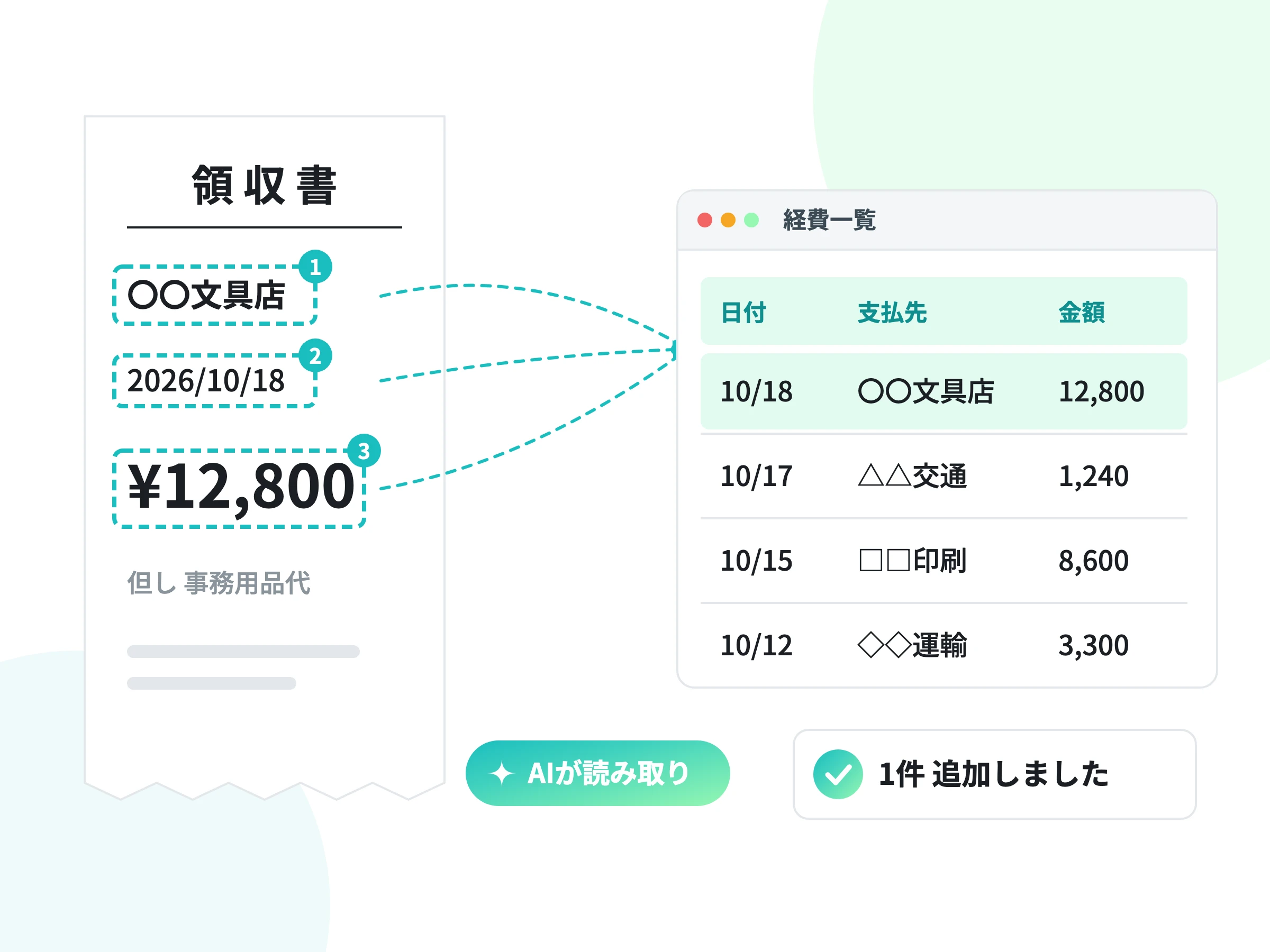Select the 日付 column header
Screen dimensions: 1270x952
coord(743,313)
